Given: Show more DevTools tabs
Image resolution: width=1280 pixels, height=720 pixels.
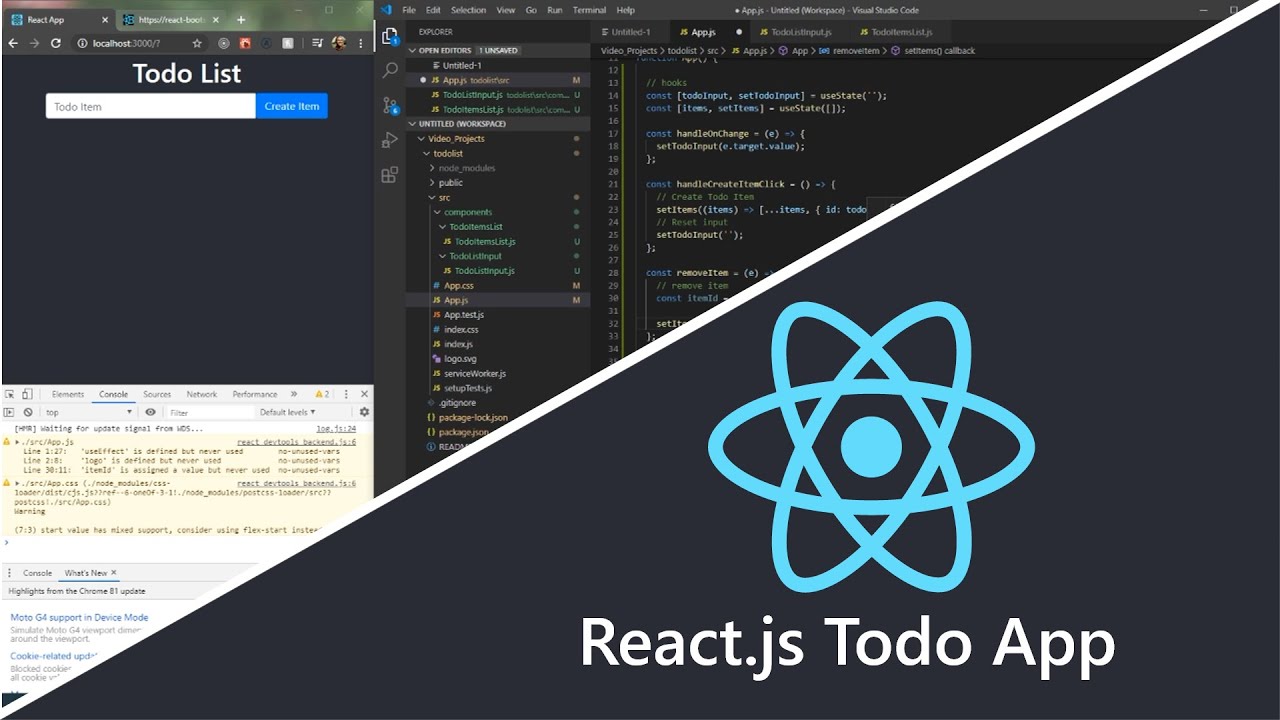Looking at the screenshot, I should click(293, 395).
